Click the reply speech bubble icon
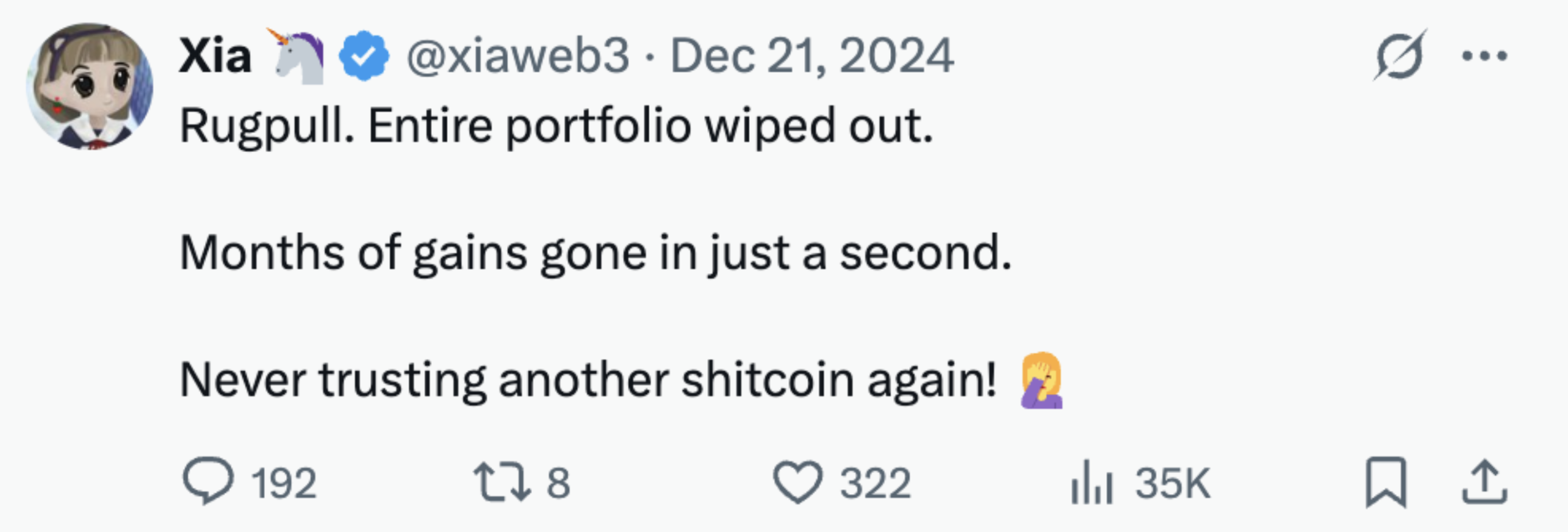The width and height of the screenshot is (1568, 532). [207, 481]
